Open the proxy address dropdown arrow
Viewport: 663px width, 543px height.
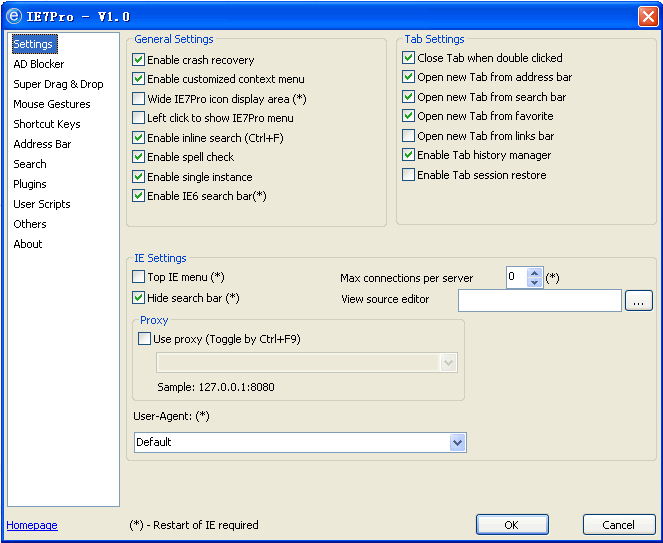point(448,363)
